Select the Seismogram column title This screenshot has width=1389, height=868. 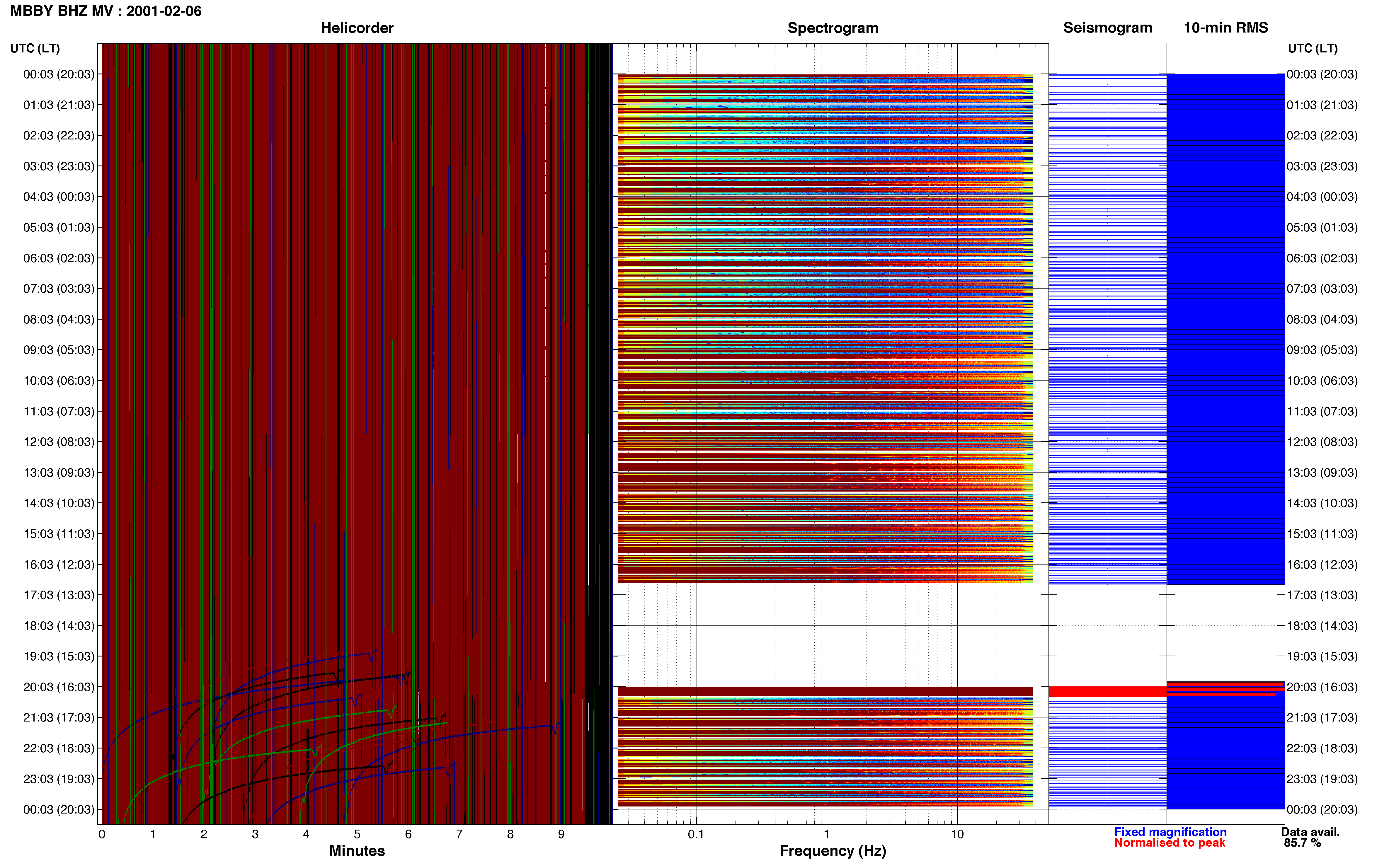tap(1107, 28)
